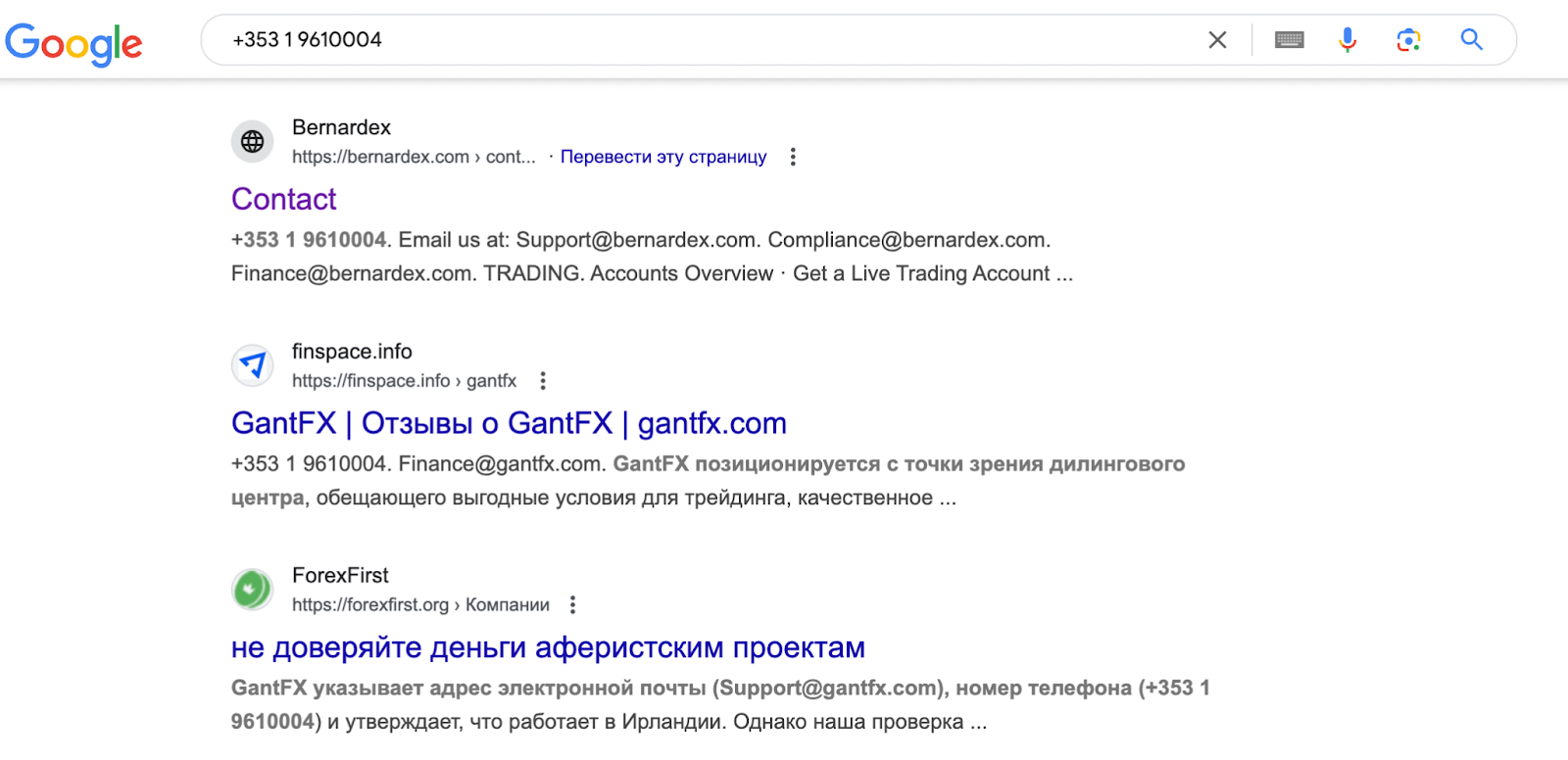The image size is (1568, 760).
Task: Start voice search with microphone icon
Action: [1347, 40]
